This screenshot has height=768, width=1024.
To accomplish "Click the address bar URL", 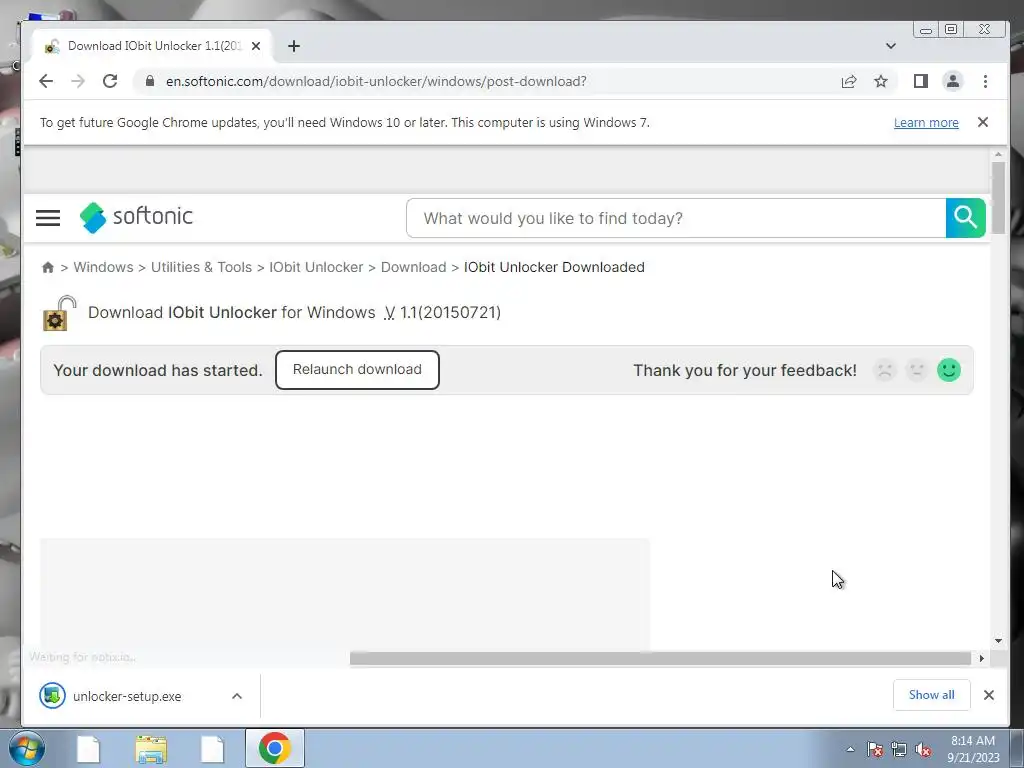I will pyautogui.click(x=376, y=81).
